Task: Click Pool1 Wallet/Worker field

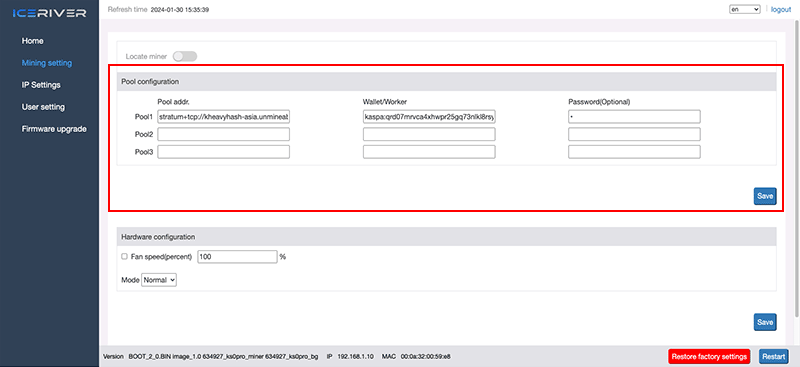Action: tap(429, 117)
